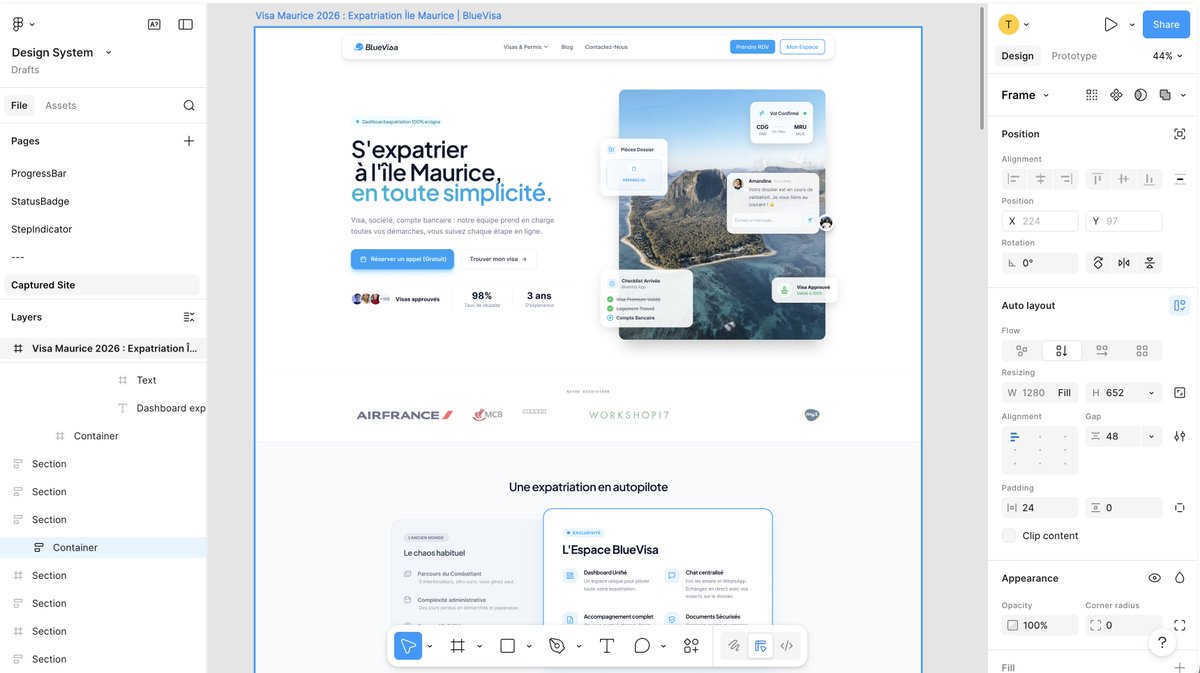Open the Actions components tool
The image size is (1200, 673).
[691, 646]
